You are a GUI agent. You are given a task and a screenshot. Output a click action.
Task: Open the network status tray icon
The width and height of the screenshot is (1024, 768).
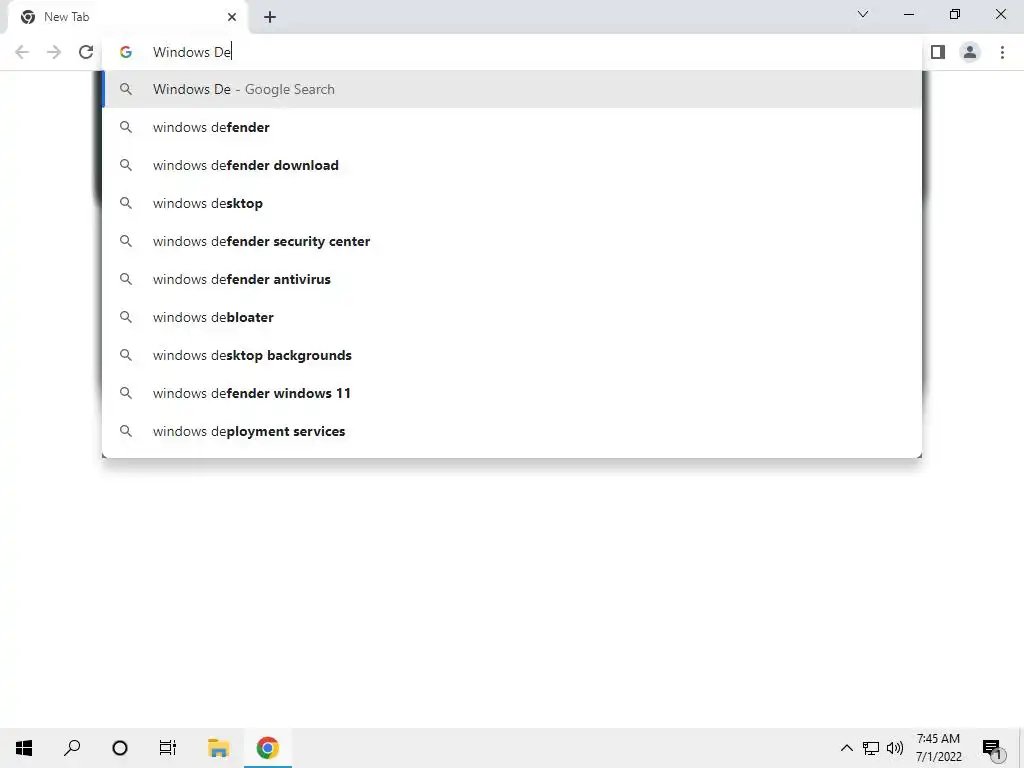(871, 748)
